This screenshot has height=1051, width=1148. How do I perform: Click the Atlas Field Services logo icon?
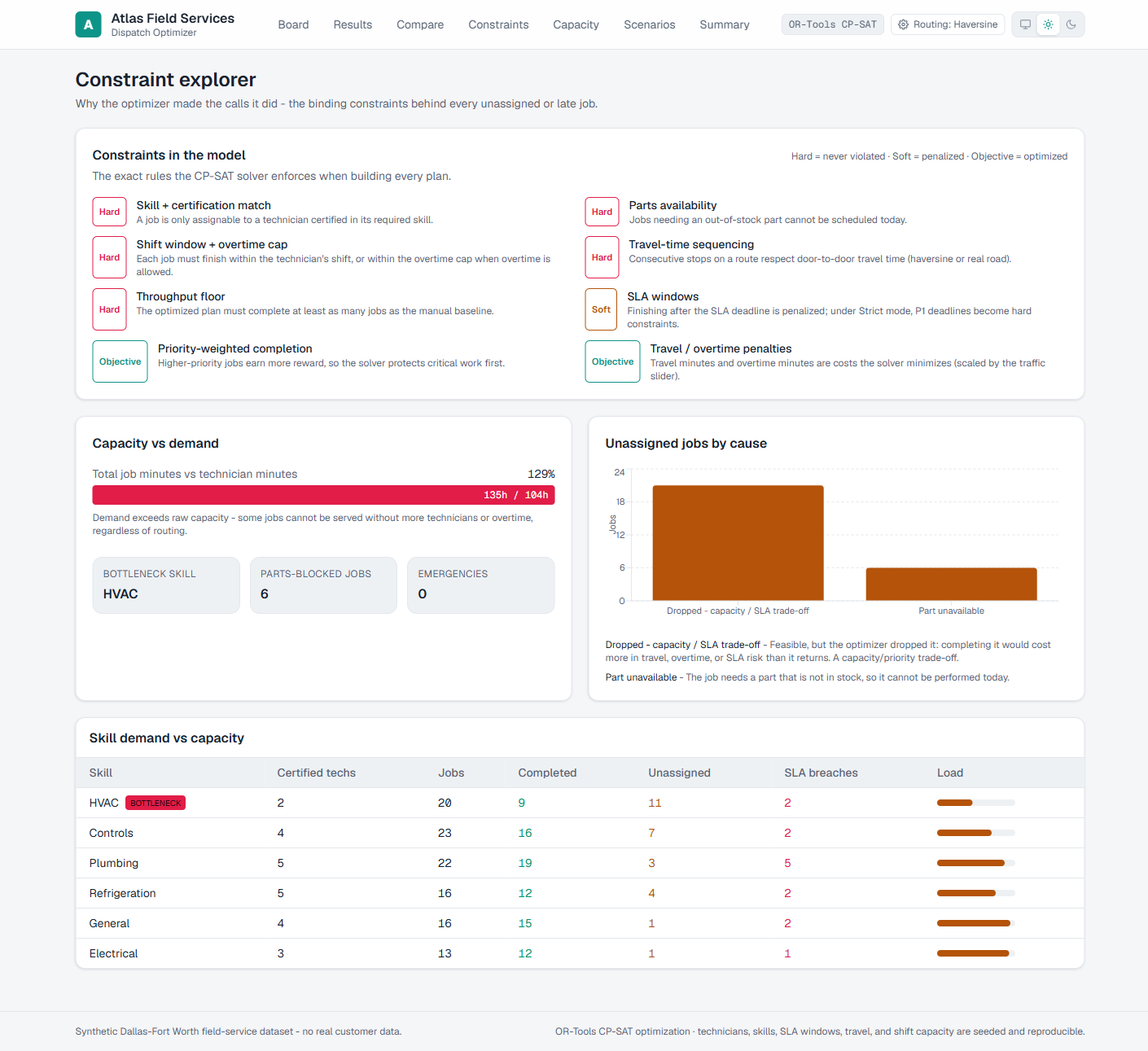[89, 24]
